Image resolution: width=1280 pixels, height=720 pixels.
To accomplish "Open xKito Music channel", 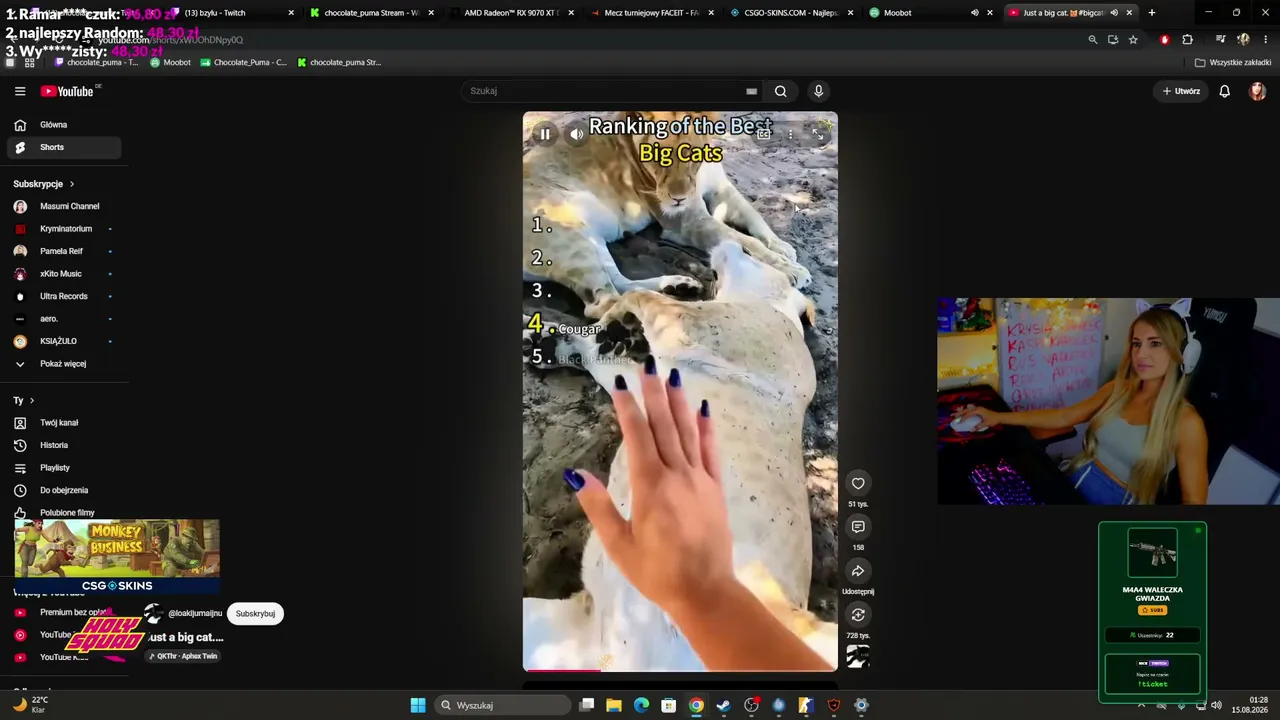I will pyautogui.click(x=65, y=274).
